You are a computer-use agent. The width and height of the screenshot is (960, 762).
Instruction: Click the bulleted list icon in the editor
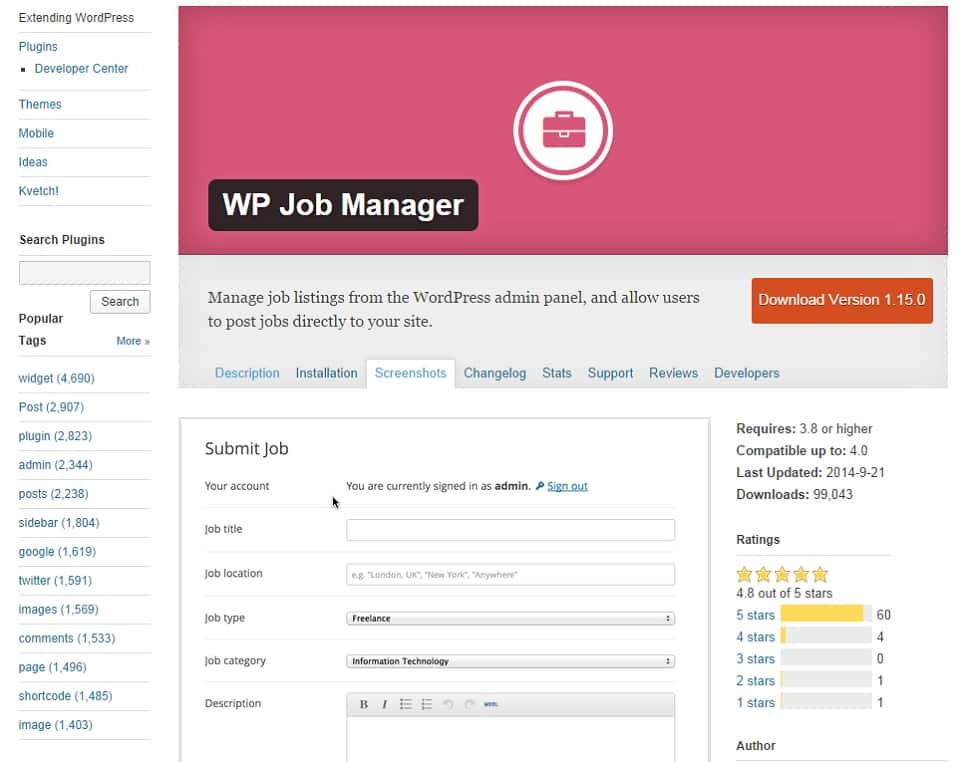tap(406, 703)
